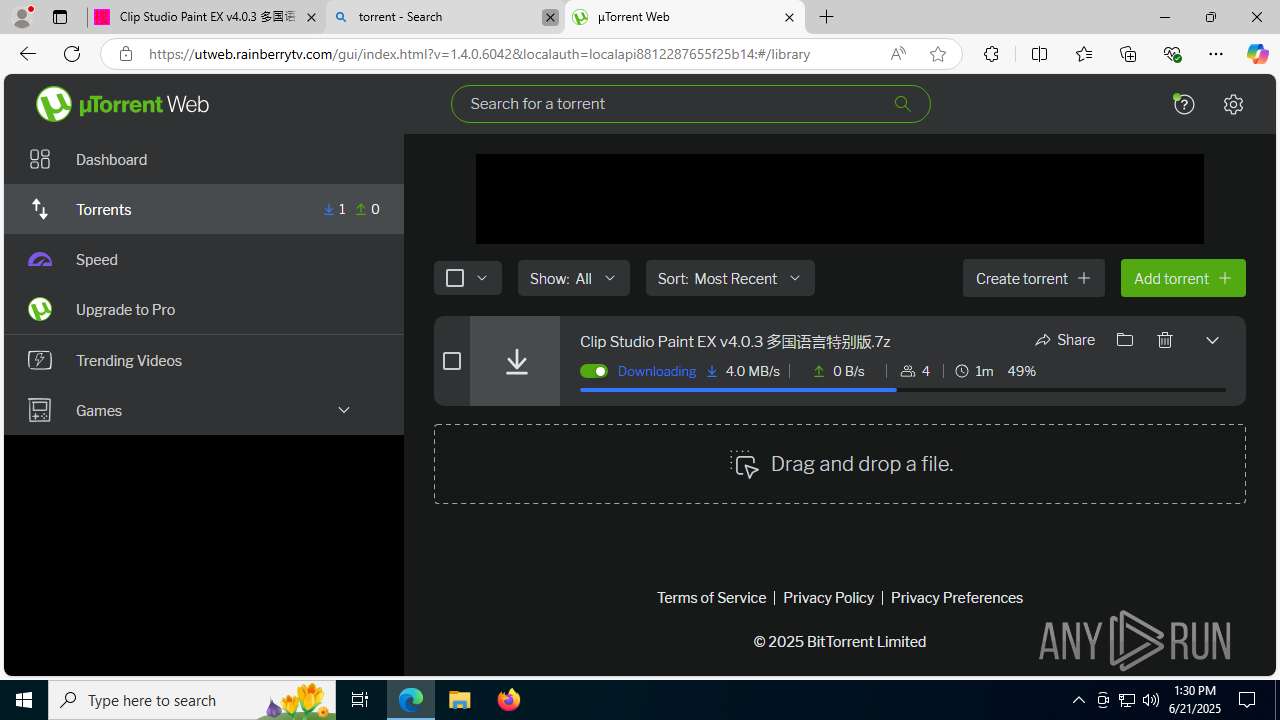
Task: Open the Favorites list icon
Action: [1084, 54]
